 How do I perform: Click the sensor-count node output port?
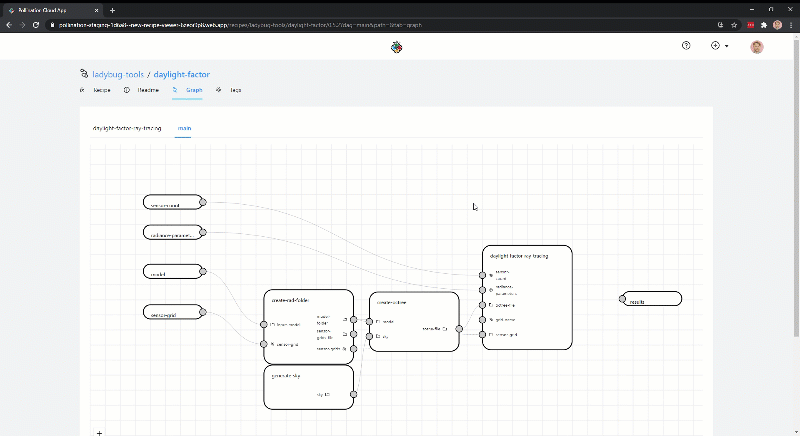point(203,202)
